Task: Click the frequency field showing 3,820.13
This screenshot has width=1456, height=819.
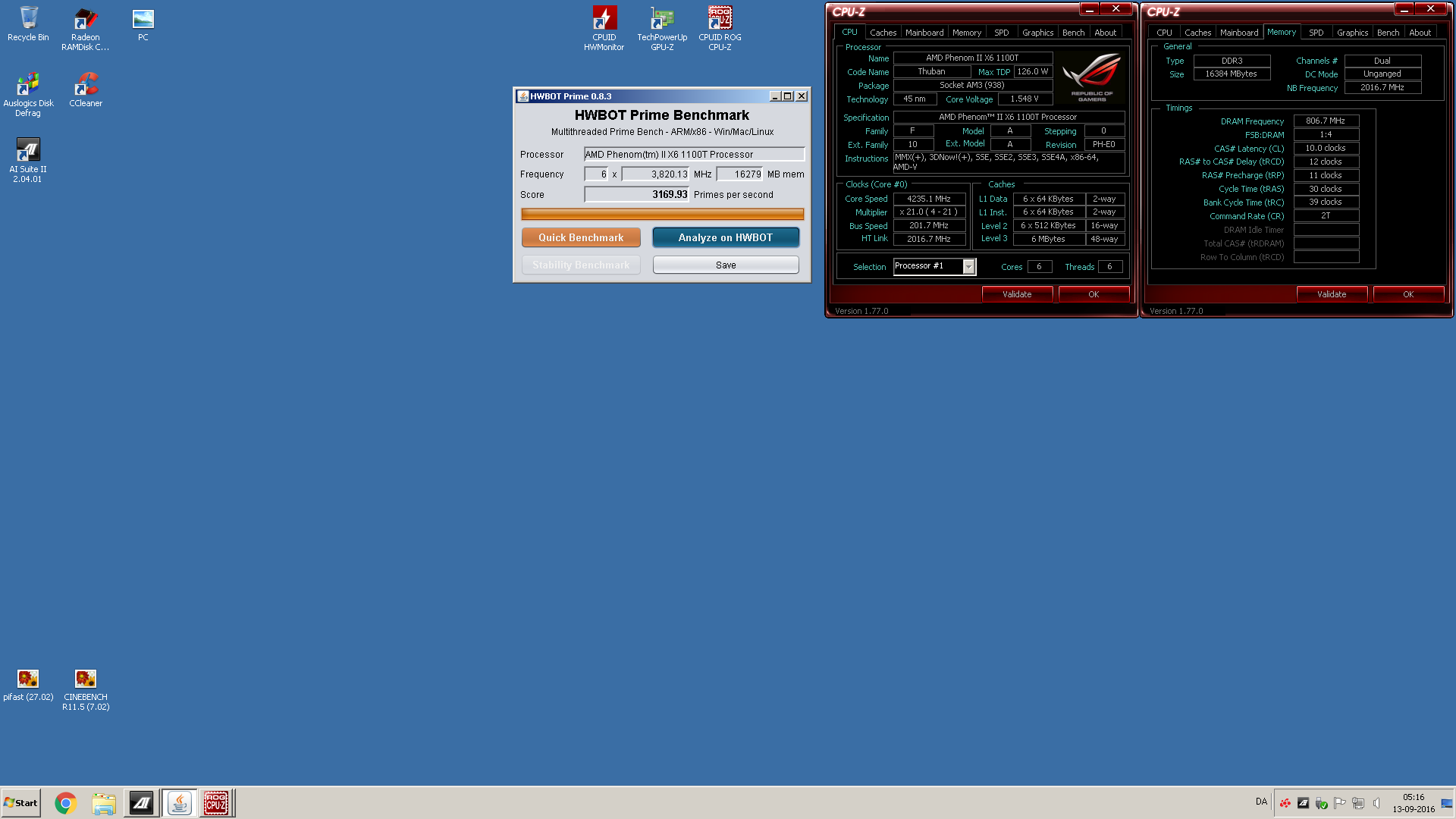Action: [x=655, y=174]
